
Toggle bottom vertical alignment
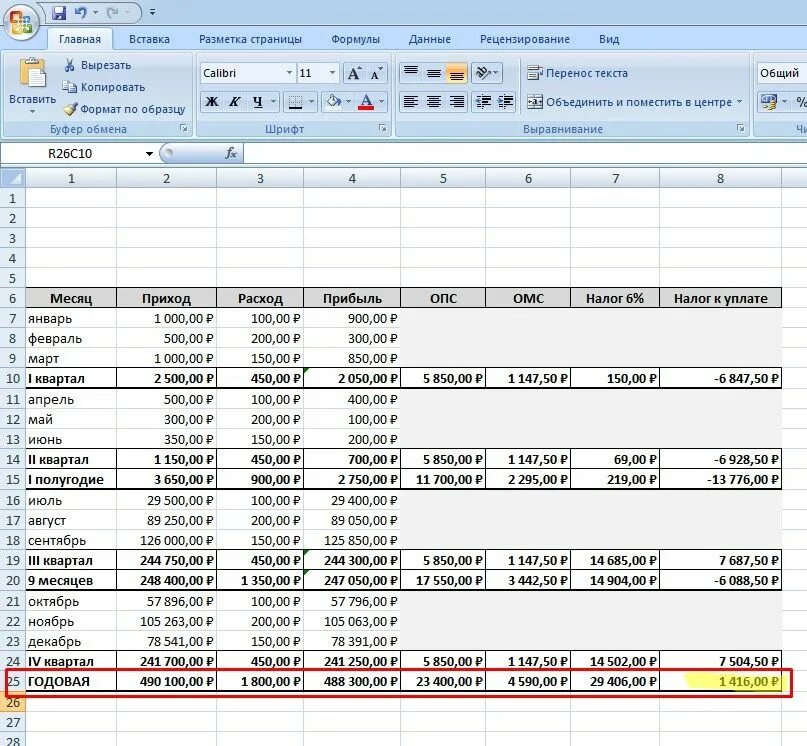pos(457,73)
